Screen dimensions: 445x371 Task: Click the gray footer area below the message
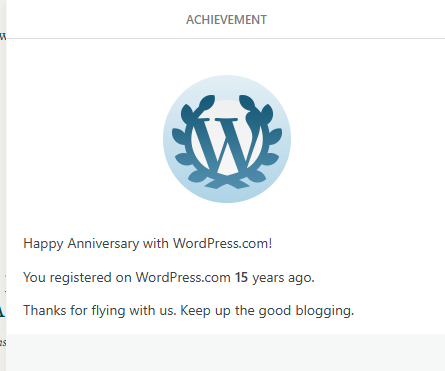coord(226,352)
